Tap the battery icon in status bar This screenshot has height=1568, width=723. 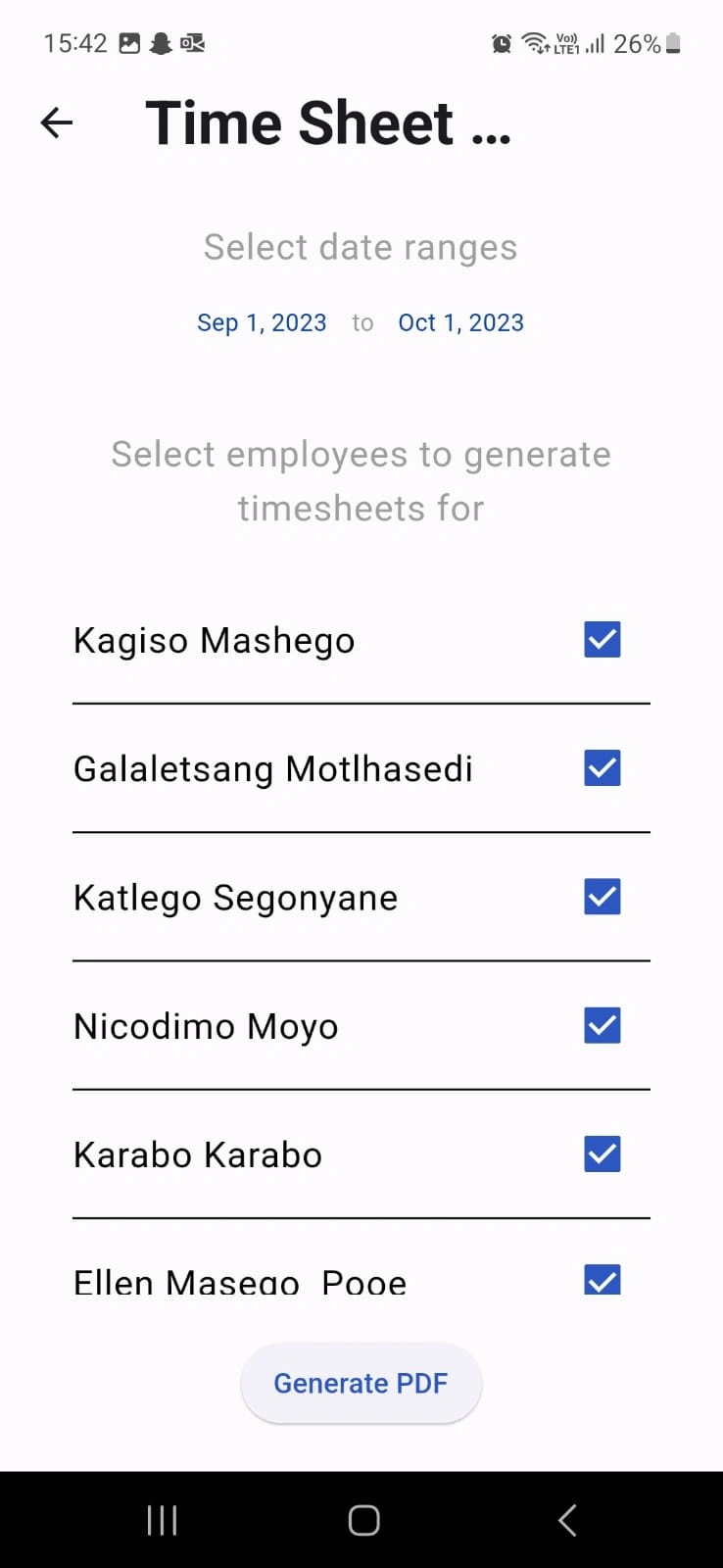click(x=673, y=43)
